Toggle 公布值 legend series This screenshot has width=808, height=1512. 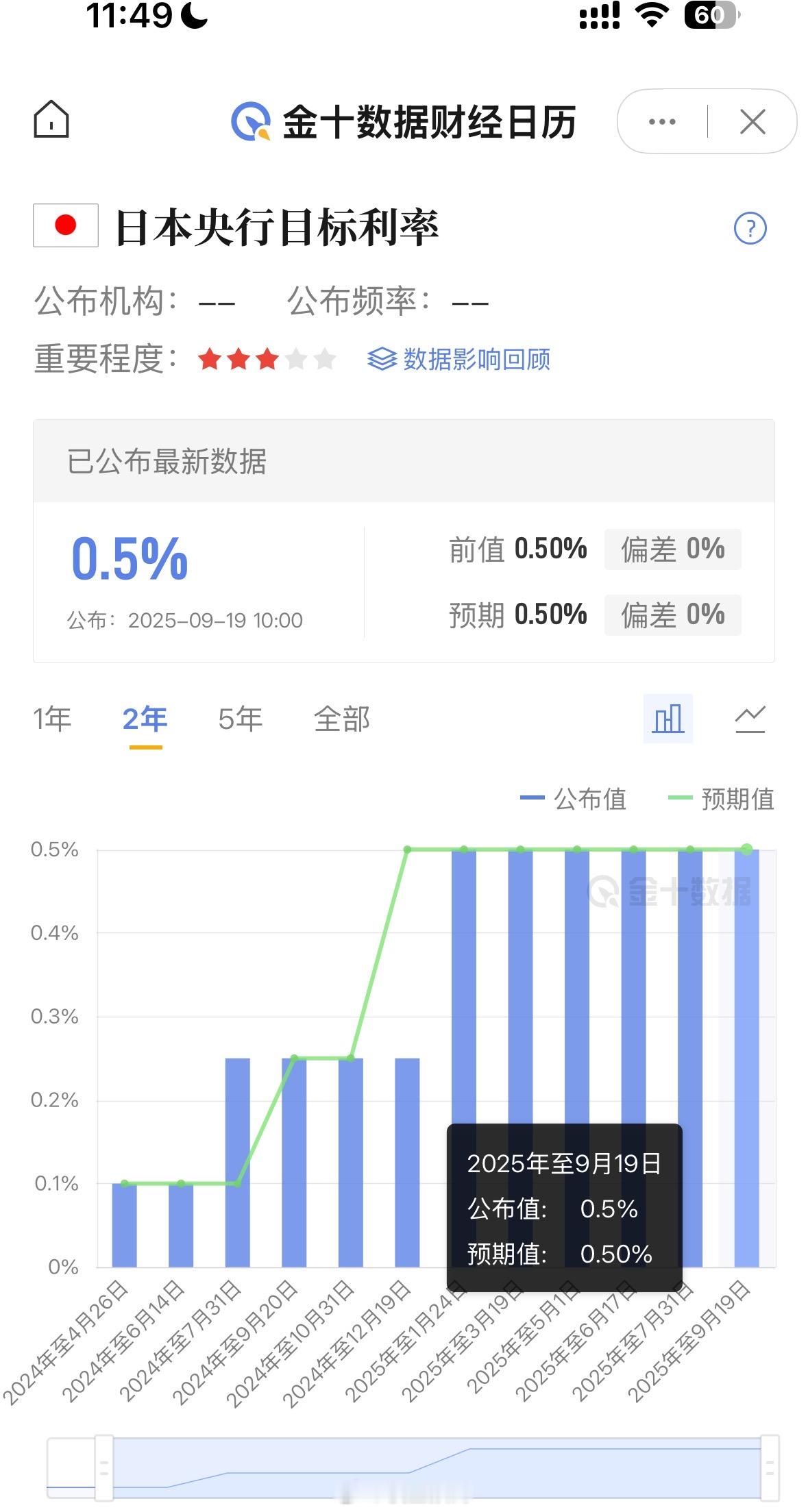coord(573,799)
